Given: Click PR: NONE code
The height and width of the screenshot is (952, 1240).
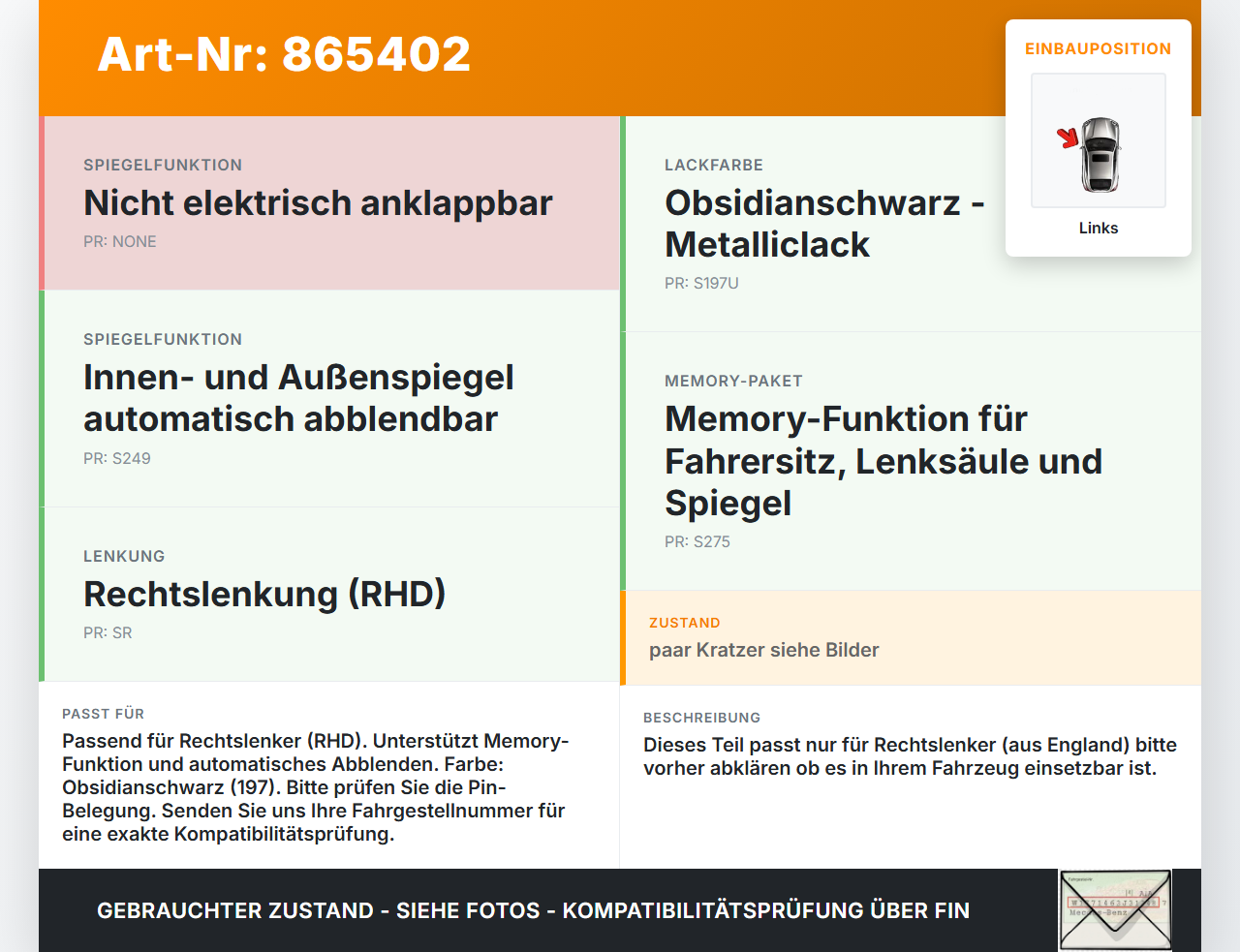Looking at the screenshot, I should [x=120, y=241].
